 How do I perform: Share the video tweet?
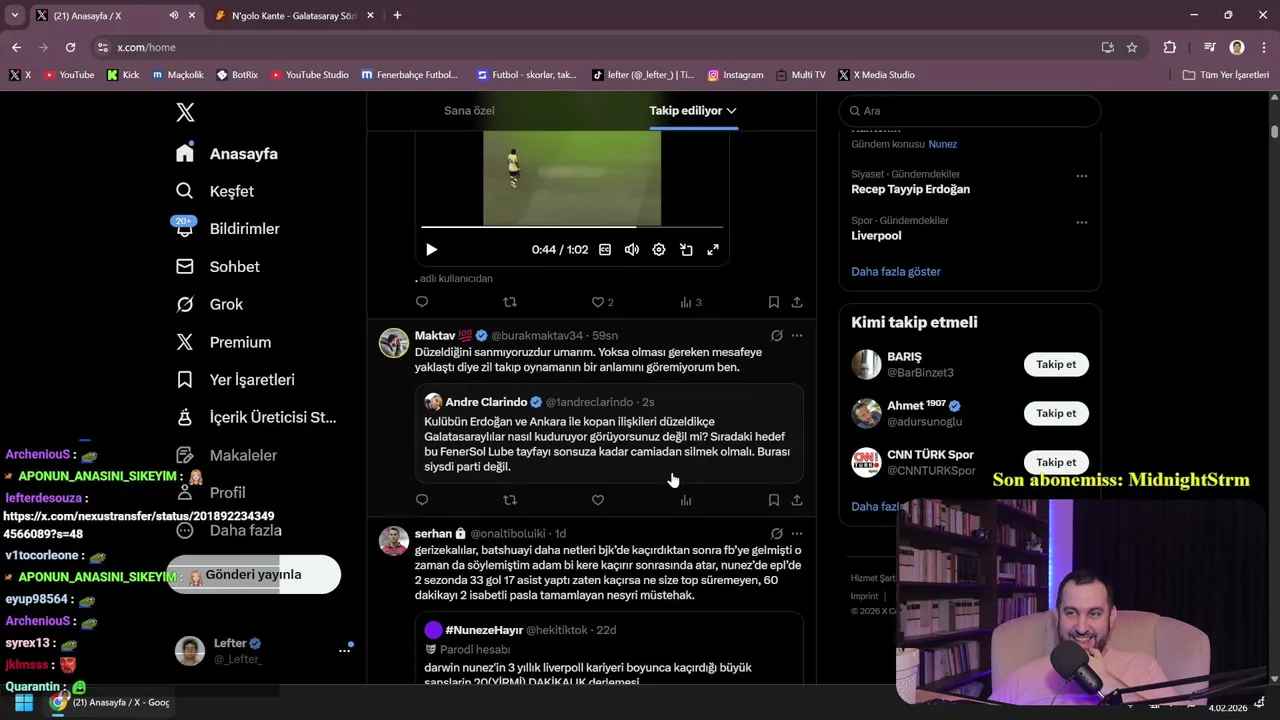797,302
